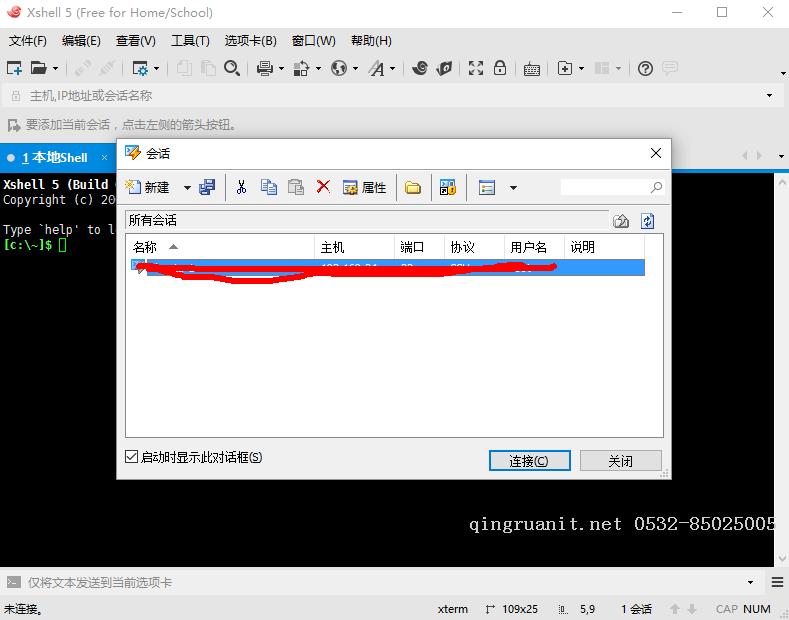Click the Print icon in main toolbar
Viewport: 789px width, 620px height.
coord(265,68)
